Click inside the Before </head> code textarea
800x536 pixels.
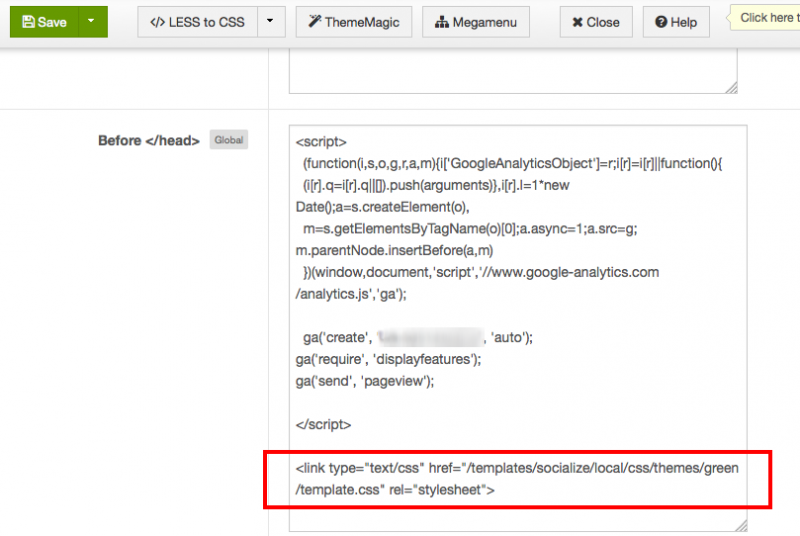[x=518, y=328]
